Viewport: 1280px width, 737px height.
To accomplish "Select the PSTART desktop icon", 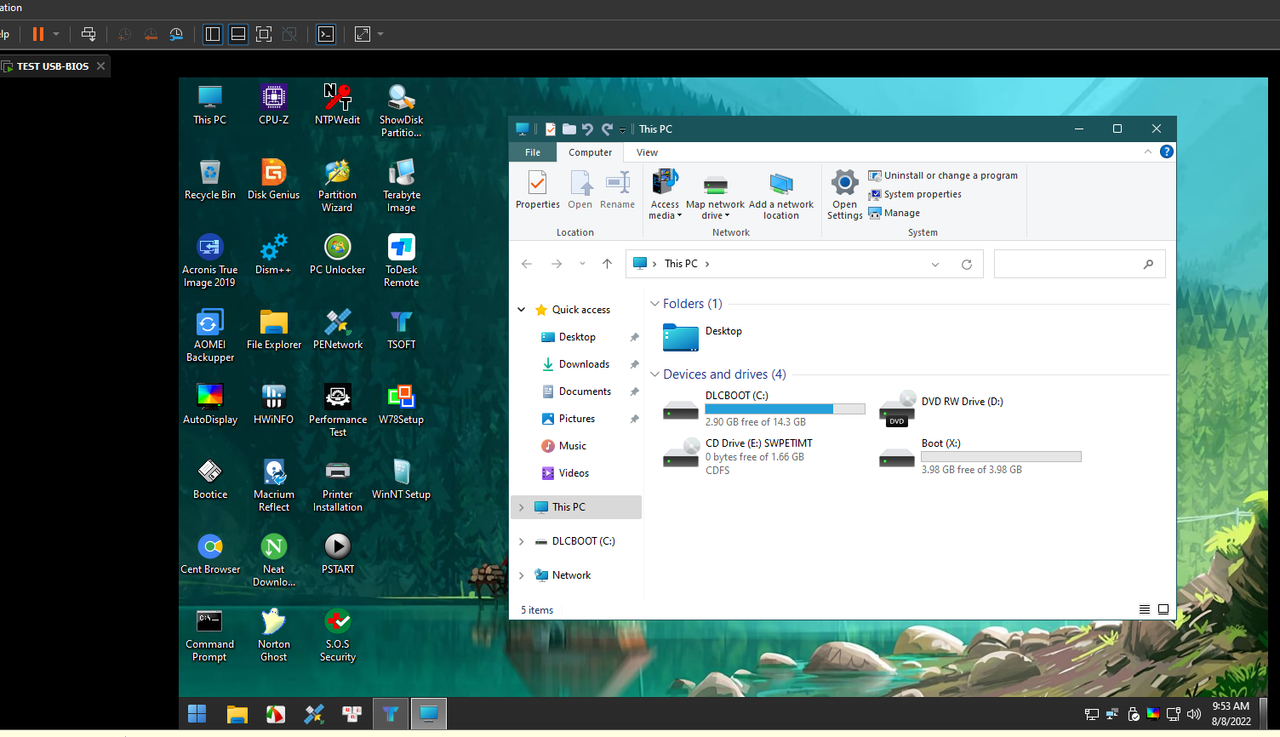I will pos(337,554).
